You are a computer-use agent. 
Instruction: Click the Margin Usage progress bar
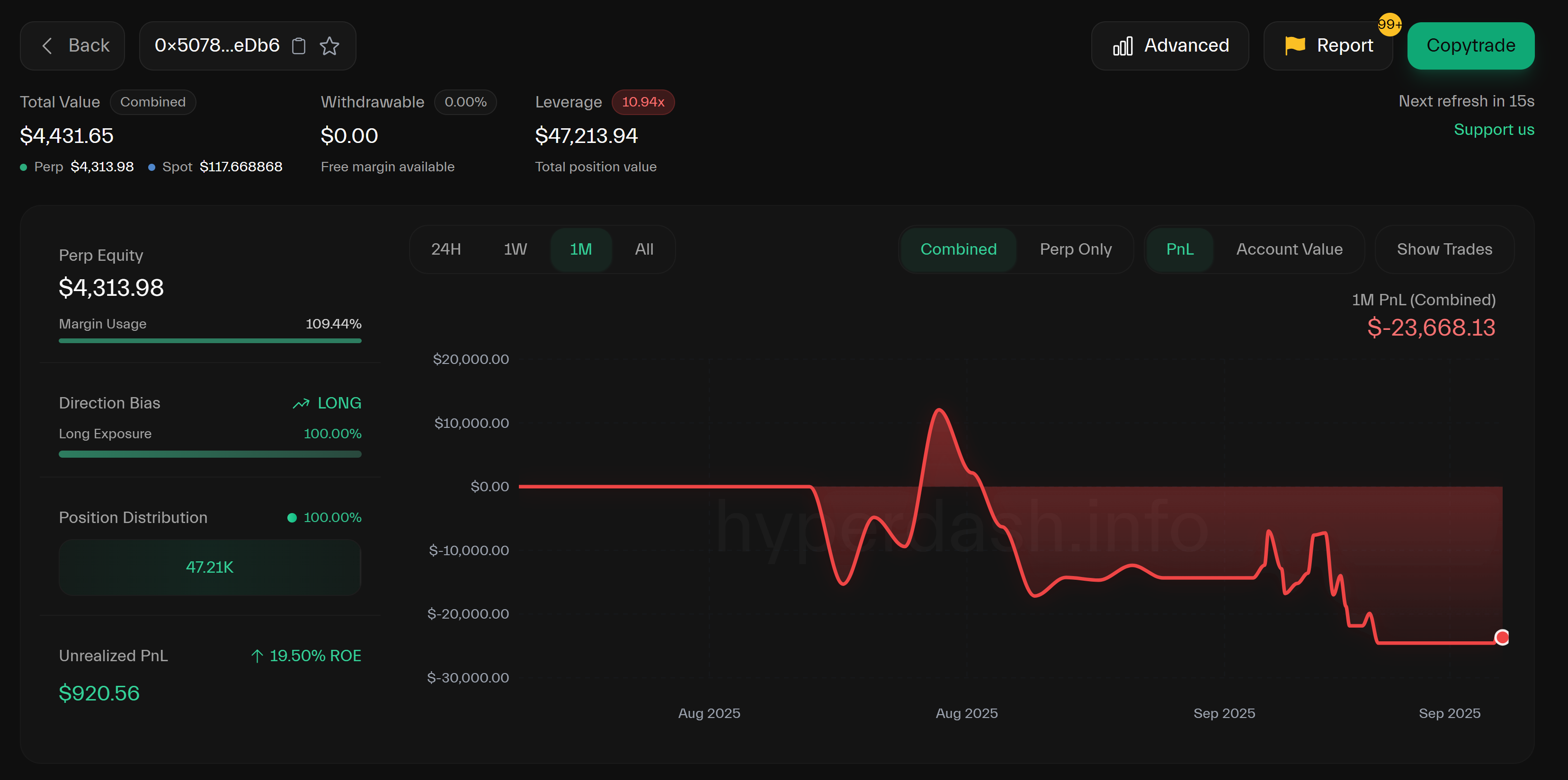tap(210, 341)
